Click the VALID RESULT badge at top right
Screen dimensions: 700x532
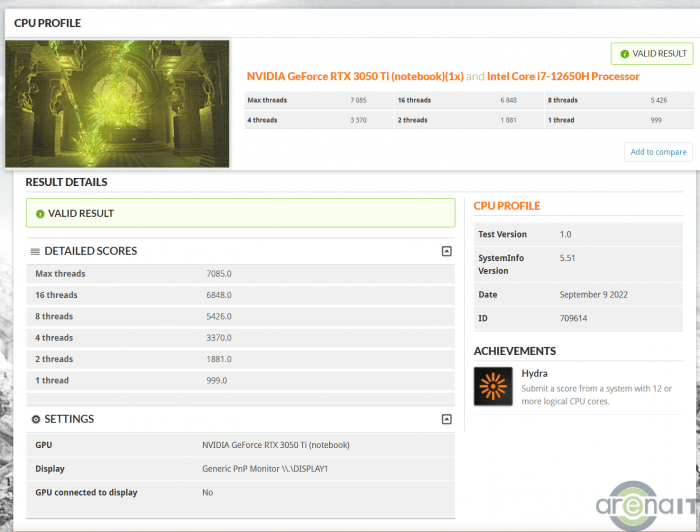[652, 54]
